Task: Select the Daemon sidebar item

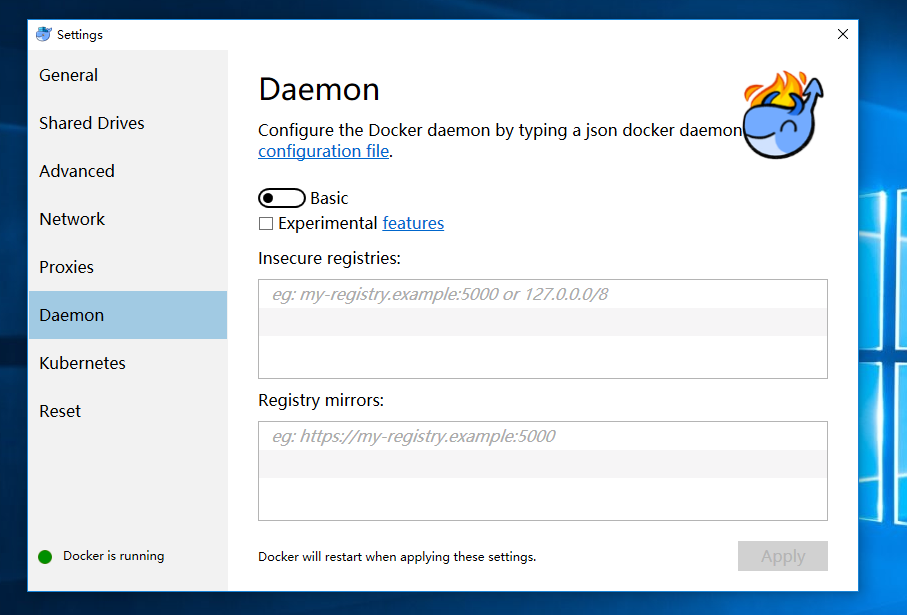Action: click(127, 315)
